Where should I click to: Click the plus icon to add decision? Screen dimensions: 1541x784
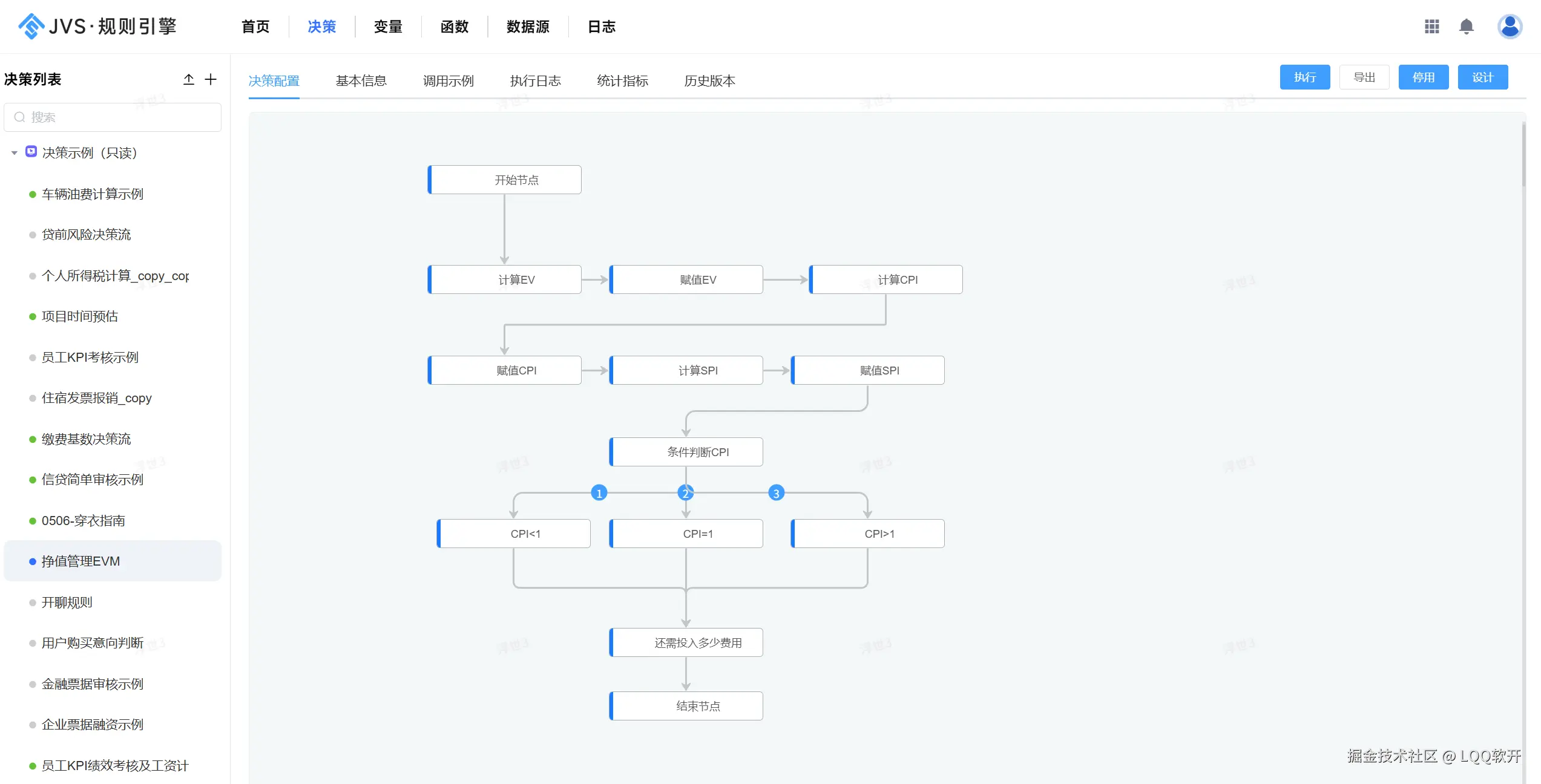pyautogui.click(x=211, y=79)
